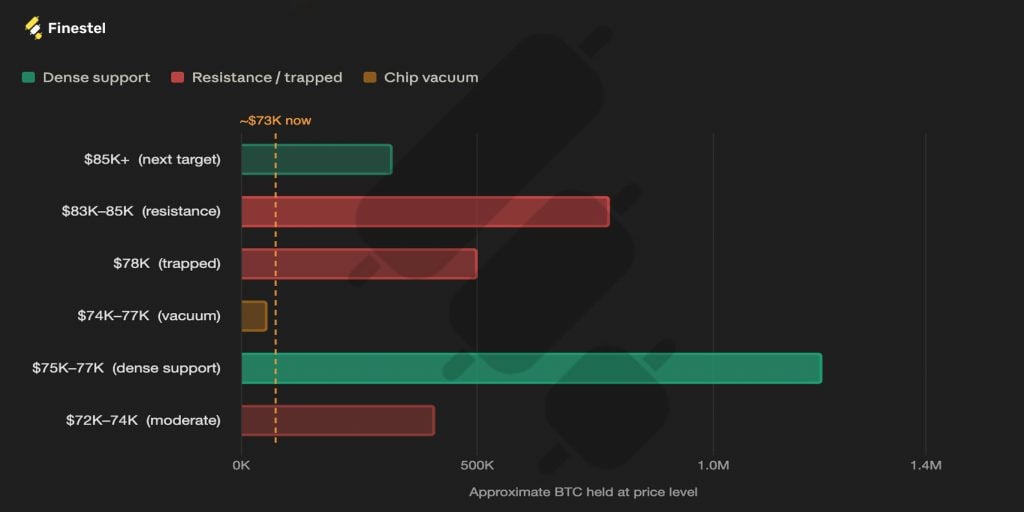Select the $78K trapped bar

pyautogui.click(x=359, y=264)
